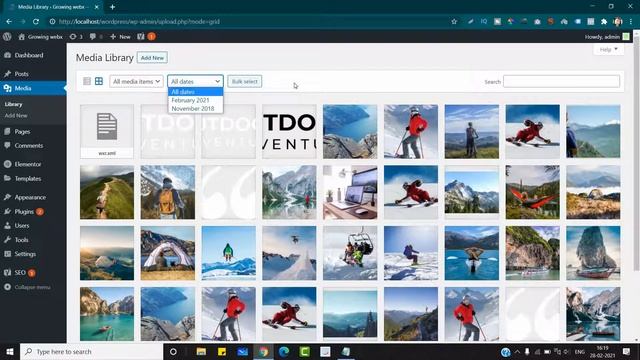640x360 pixels.
Task: Click Add New button beside Media Library
Action: 152,58
